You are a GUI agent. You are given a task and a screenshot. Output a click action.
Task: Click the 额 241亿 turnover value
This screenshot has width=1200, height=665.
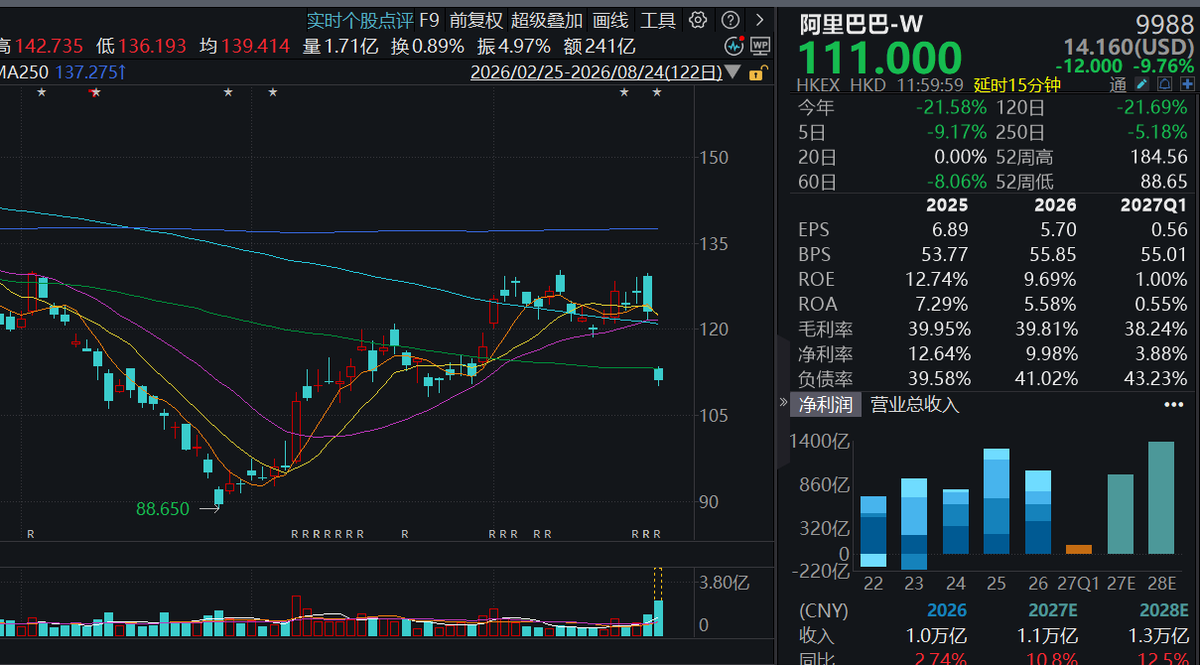(x=599, y=46)
